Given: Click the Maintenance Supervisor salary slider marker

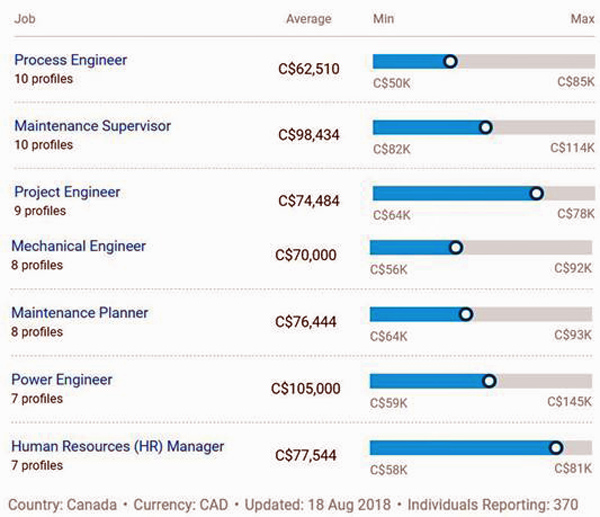Looking at the screenshot, I should pos(486,127).
